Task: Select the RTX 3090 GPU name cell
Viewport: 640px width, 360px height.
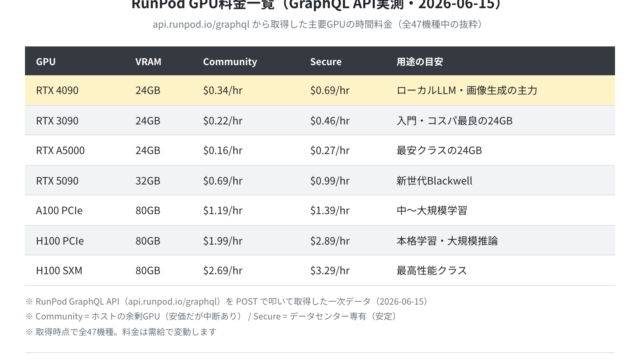Action: pos(57,121)
